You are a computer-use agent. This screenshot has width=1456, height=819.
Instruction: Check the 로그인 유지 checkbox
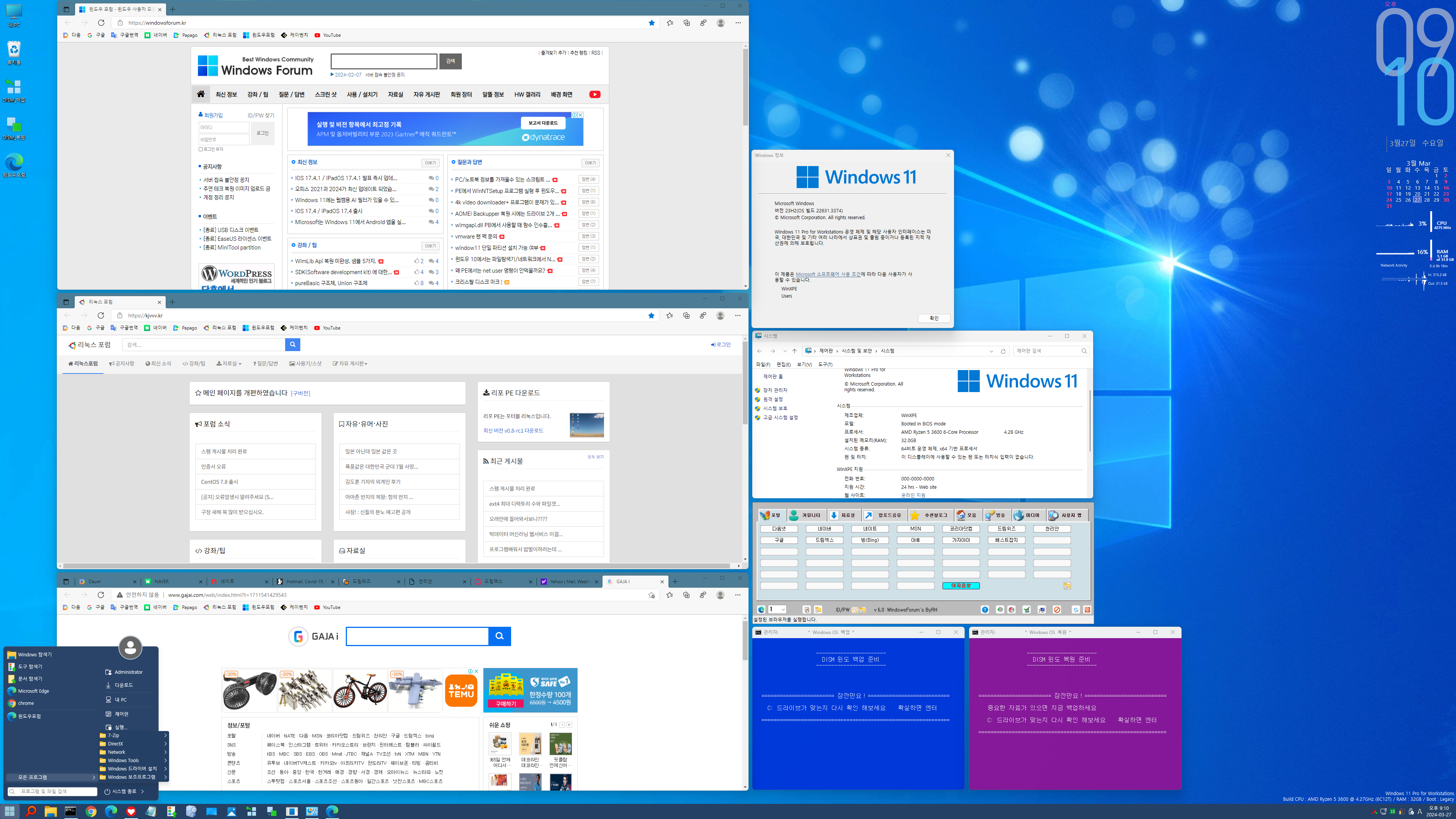[201, 149]
